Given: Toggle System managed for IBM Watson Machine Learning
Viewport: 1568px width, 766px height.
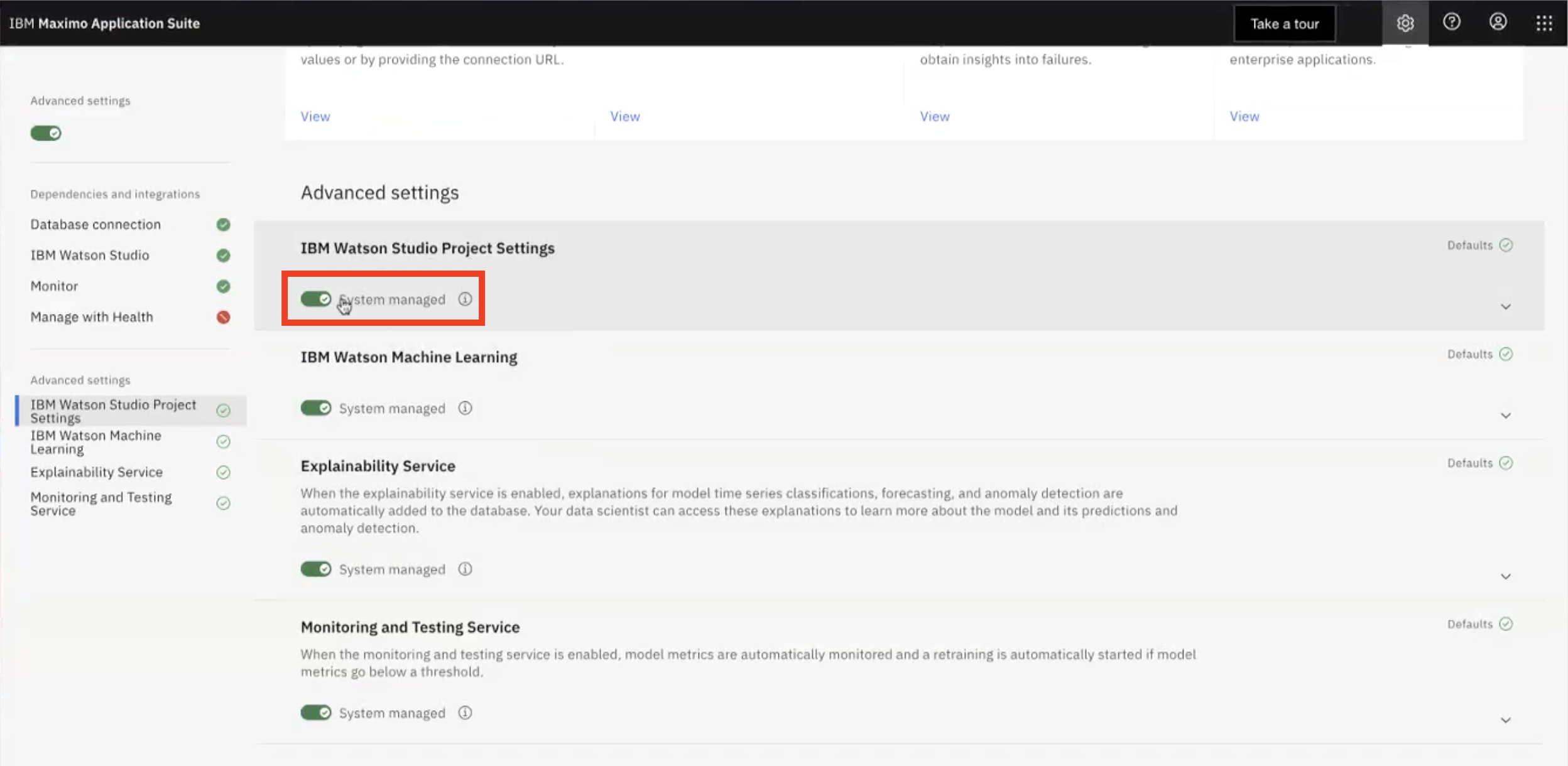Looking at the screenshot, I should (315, 408).
